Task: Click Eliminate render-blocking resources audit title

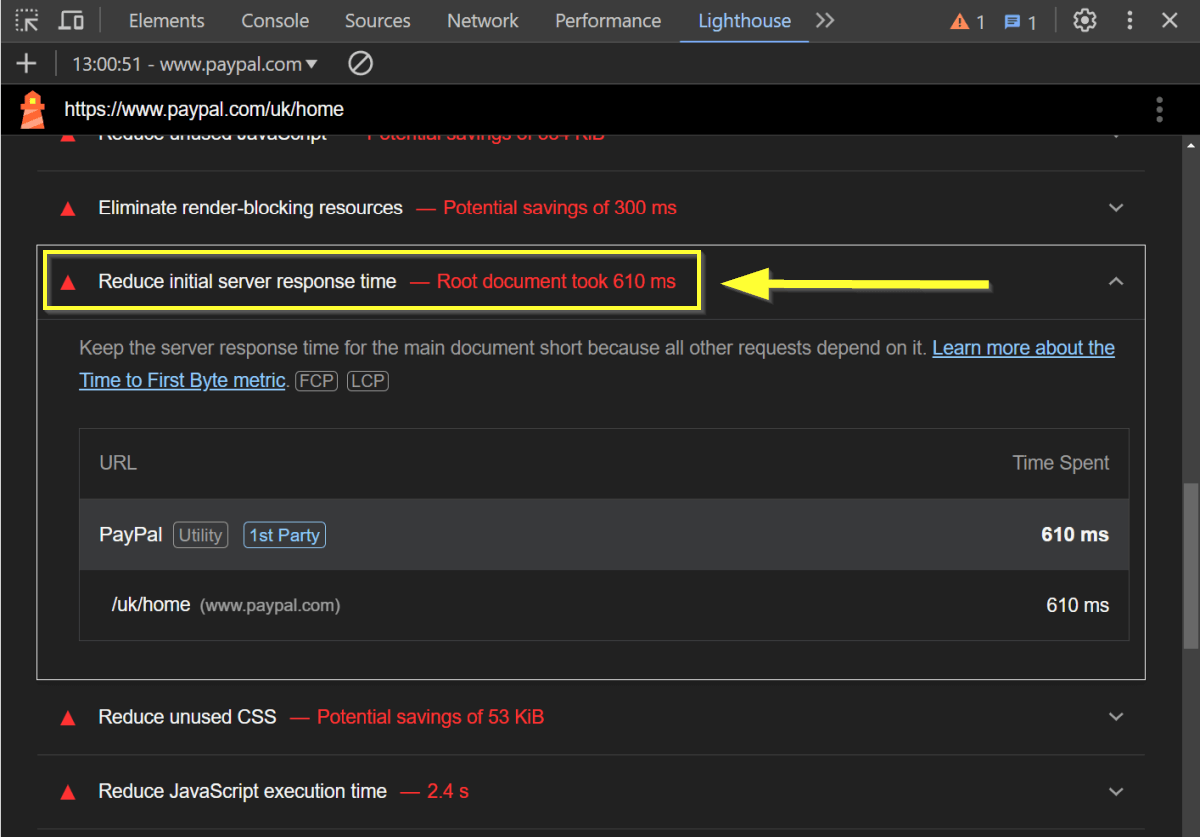Action: pos(250,208)
